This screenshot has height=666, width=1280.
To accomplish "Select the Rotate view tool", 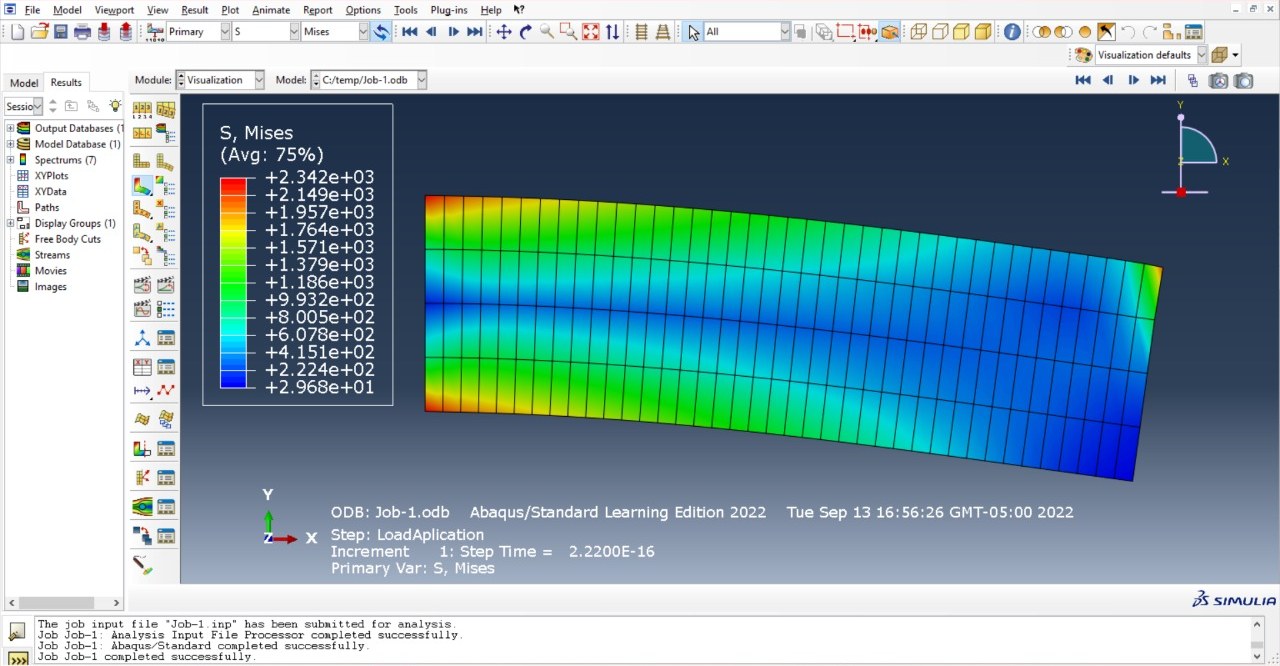I will pyautogui.click(x=525, y=32).
